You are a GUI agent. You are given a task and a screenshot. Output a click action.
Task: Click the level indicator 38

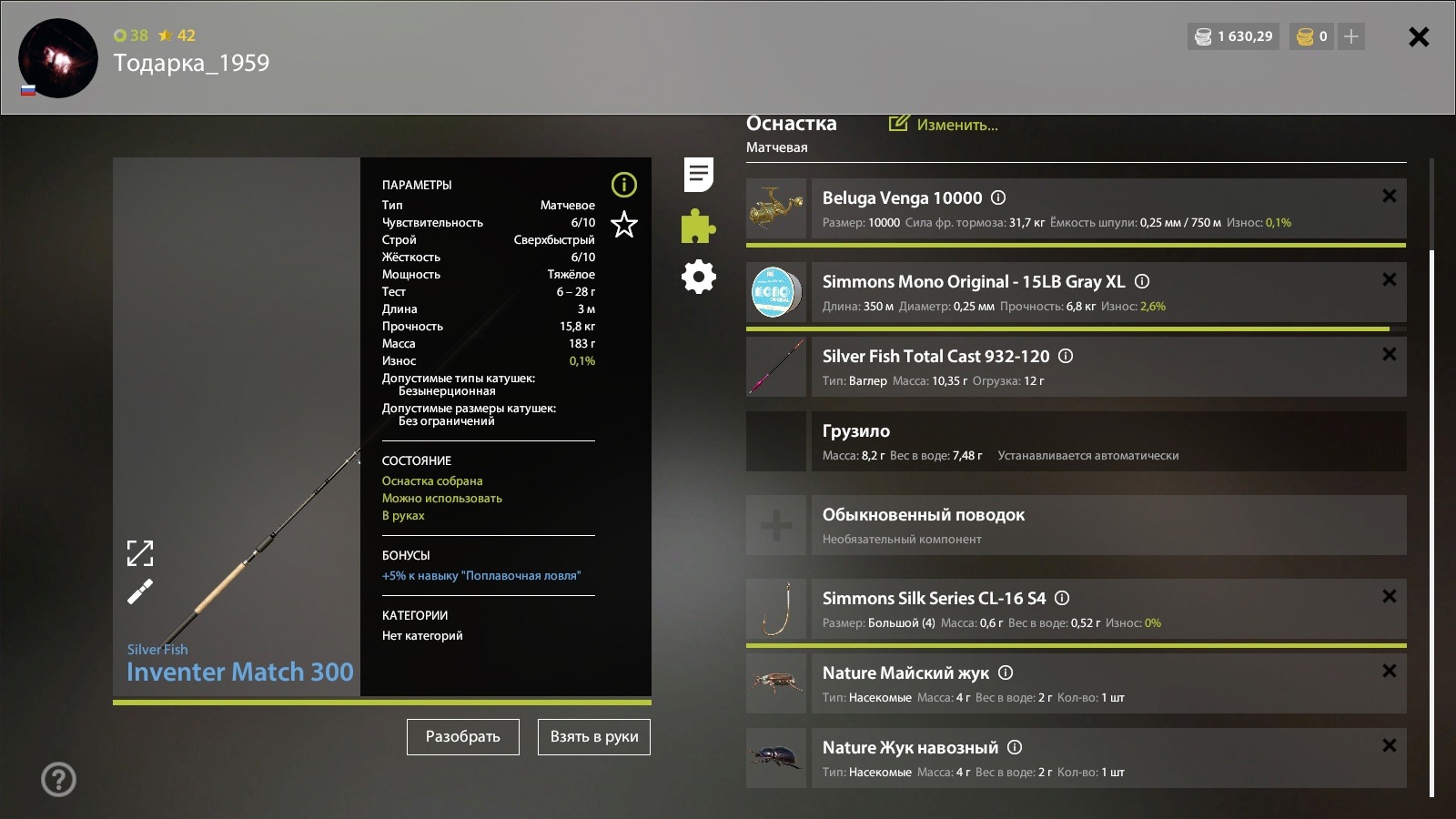130,35
